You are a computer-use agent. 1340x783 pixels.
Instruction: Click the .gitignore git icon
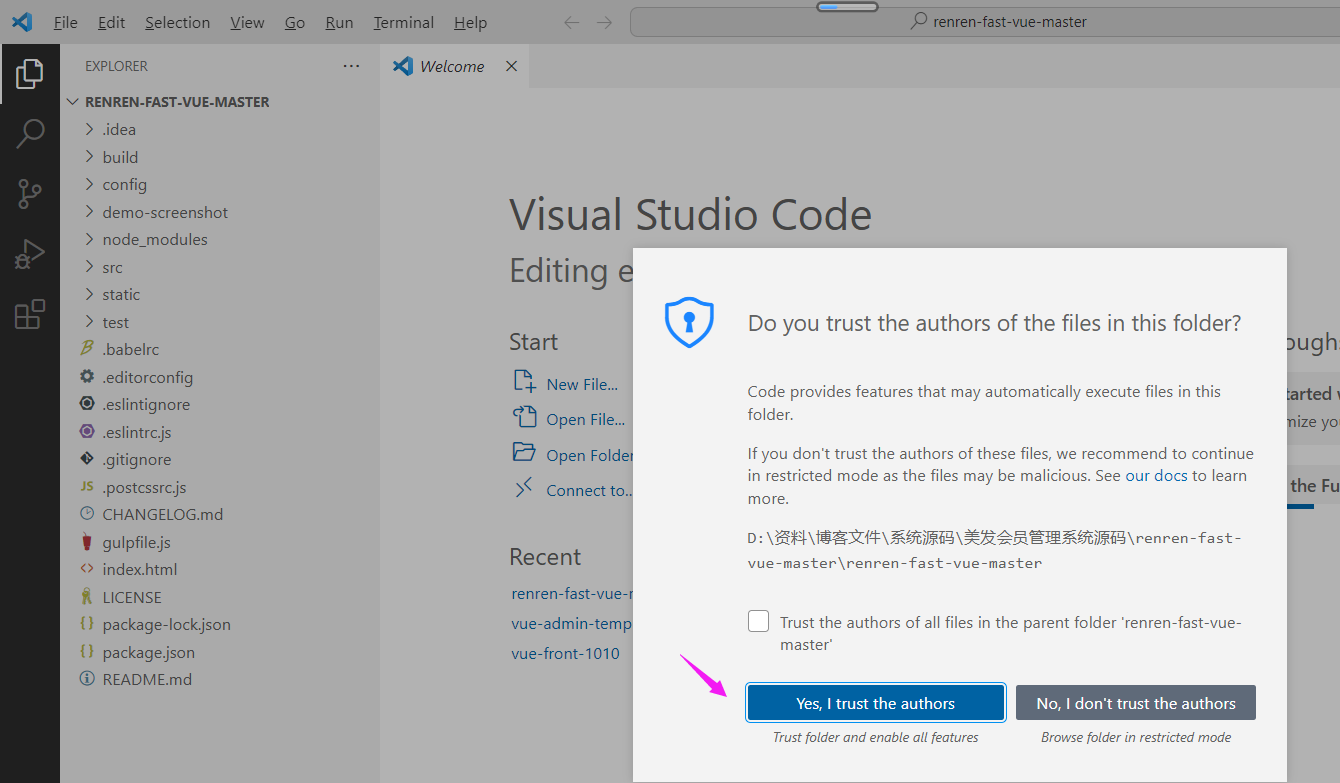(86, 459)
